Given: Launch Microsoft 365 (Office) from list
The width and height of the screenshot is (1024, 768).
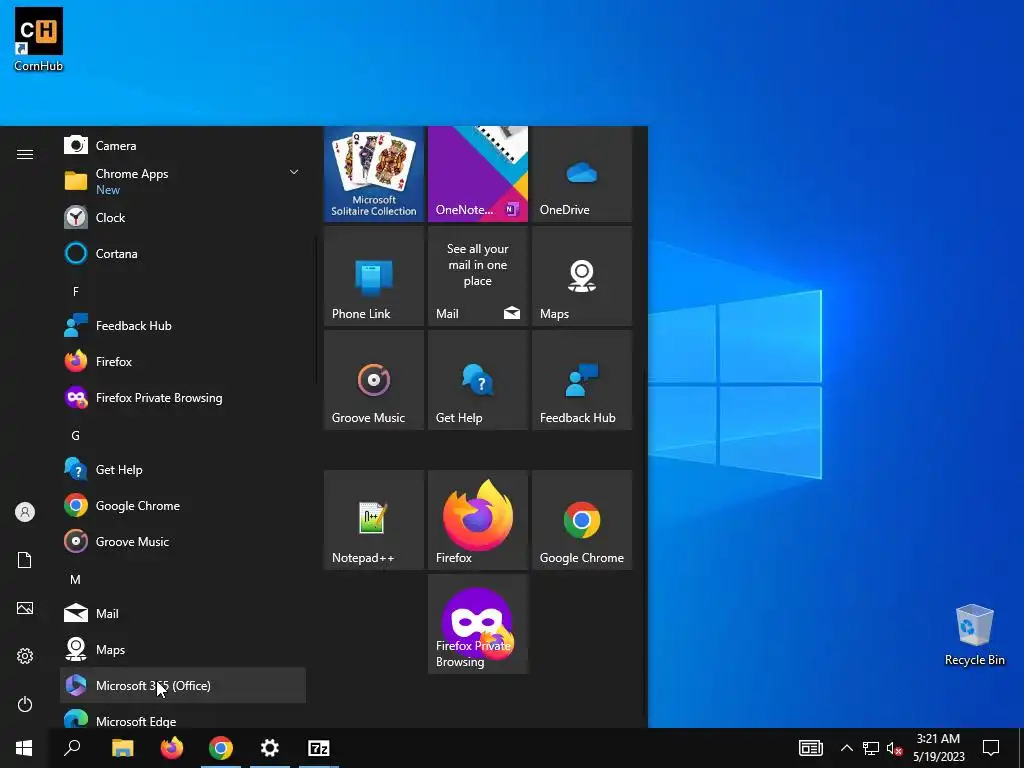Looking at the screenshot, I should (x=183, y=685).
